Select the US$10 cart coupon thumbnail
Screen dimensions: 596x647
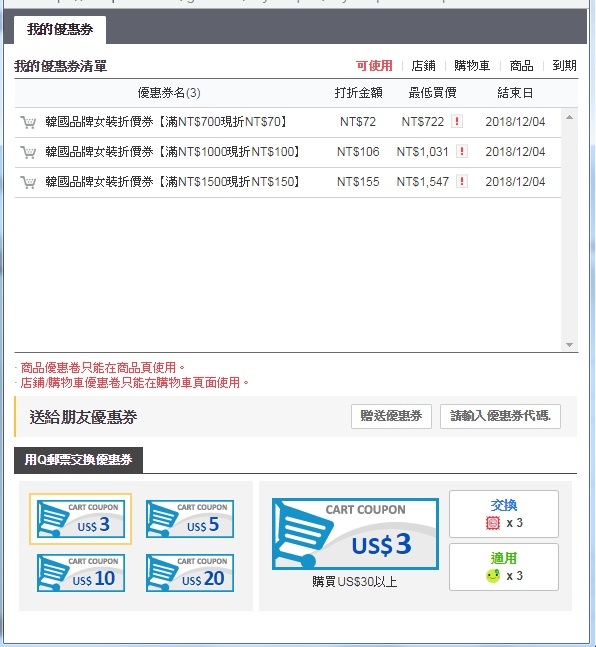[80, 573]
